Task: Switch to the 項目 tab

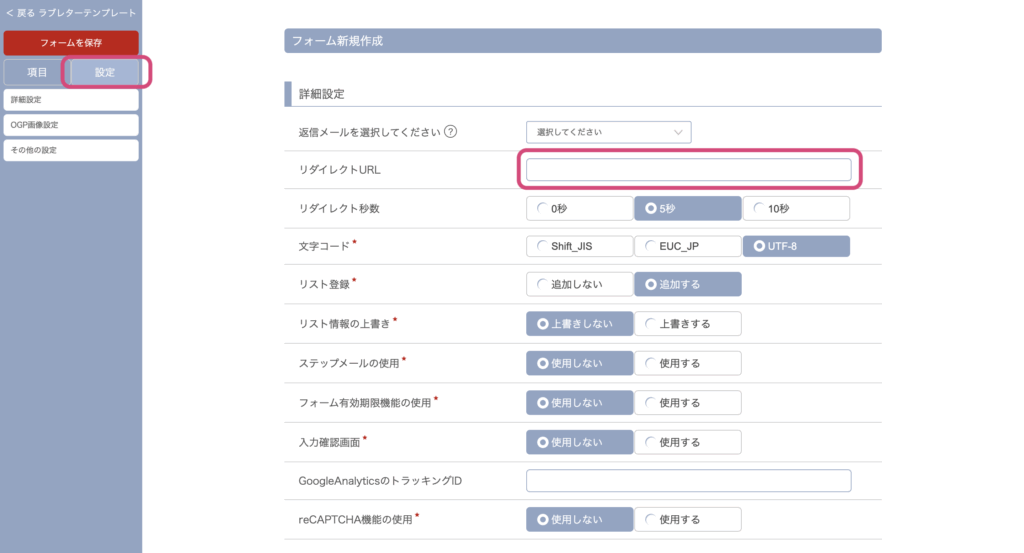Action: 37,72
